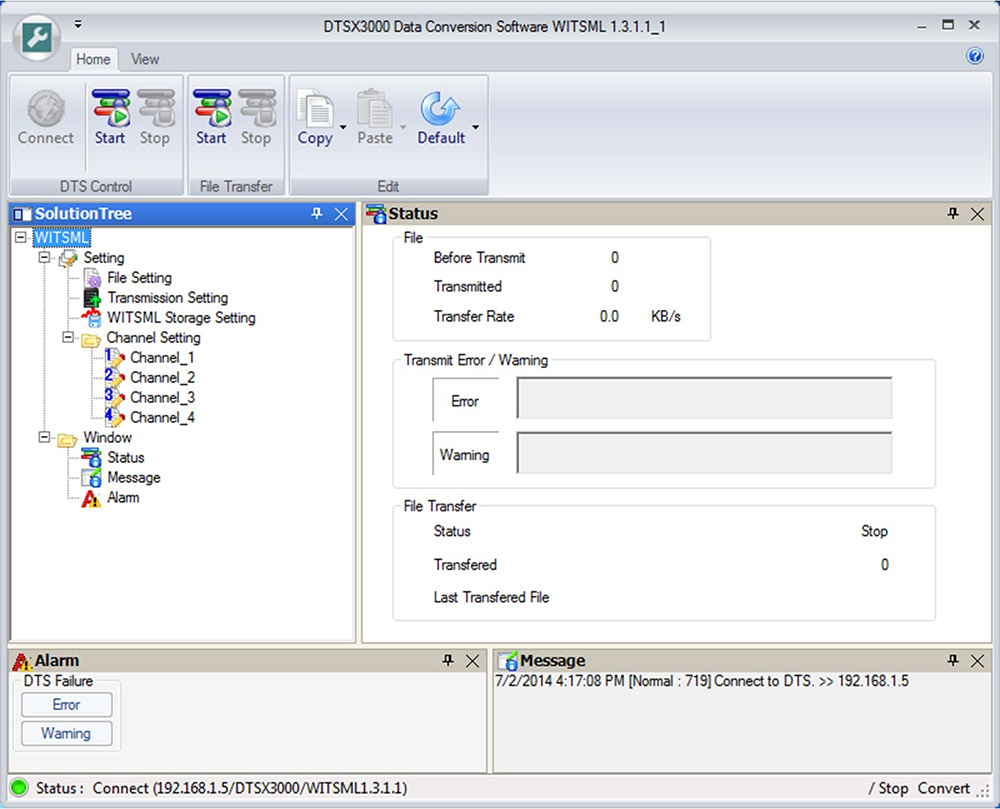Viewport: 1000px width, 809px height.
Task: Open the wrench application menu button
Action: click(x=37, y=37)
